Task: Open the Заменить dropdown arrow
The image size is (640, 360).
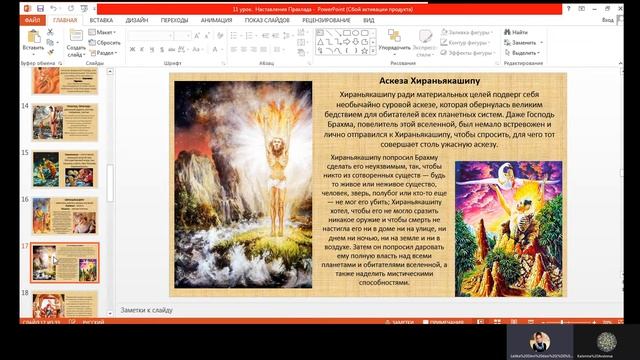Action: point(542,42)
